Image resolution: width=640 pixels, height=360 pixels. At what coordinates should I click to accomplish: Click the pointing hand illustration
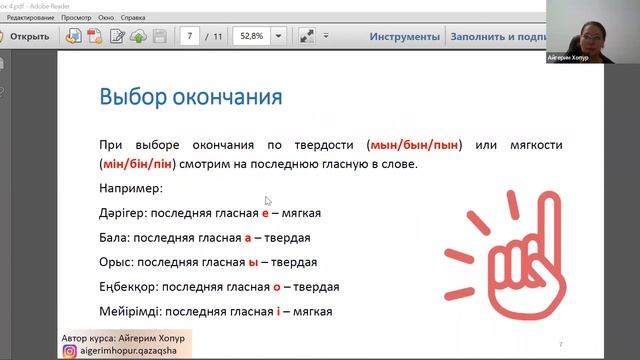click(505, 255)
